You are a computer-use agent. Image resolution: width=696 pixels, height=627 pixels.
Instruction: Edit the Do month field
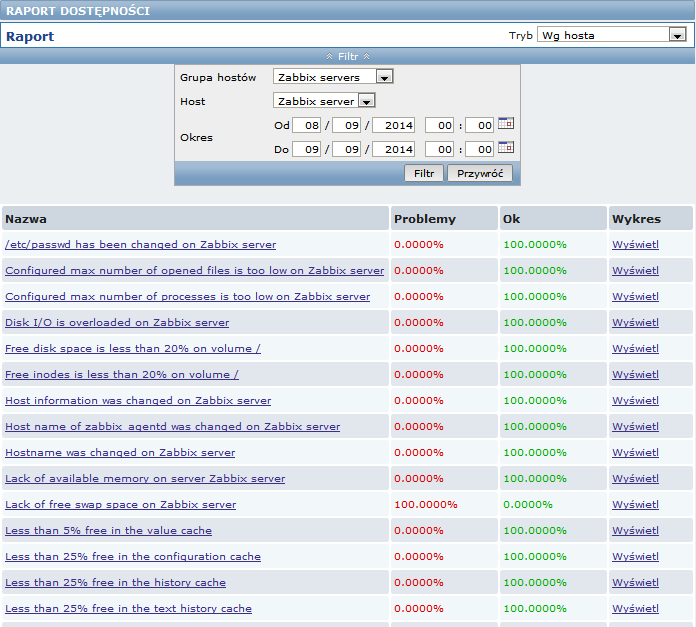click(346, 150)
